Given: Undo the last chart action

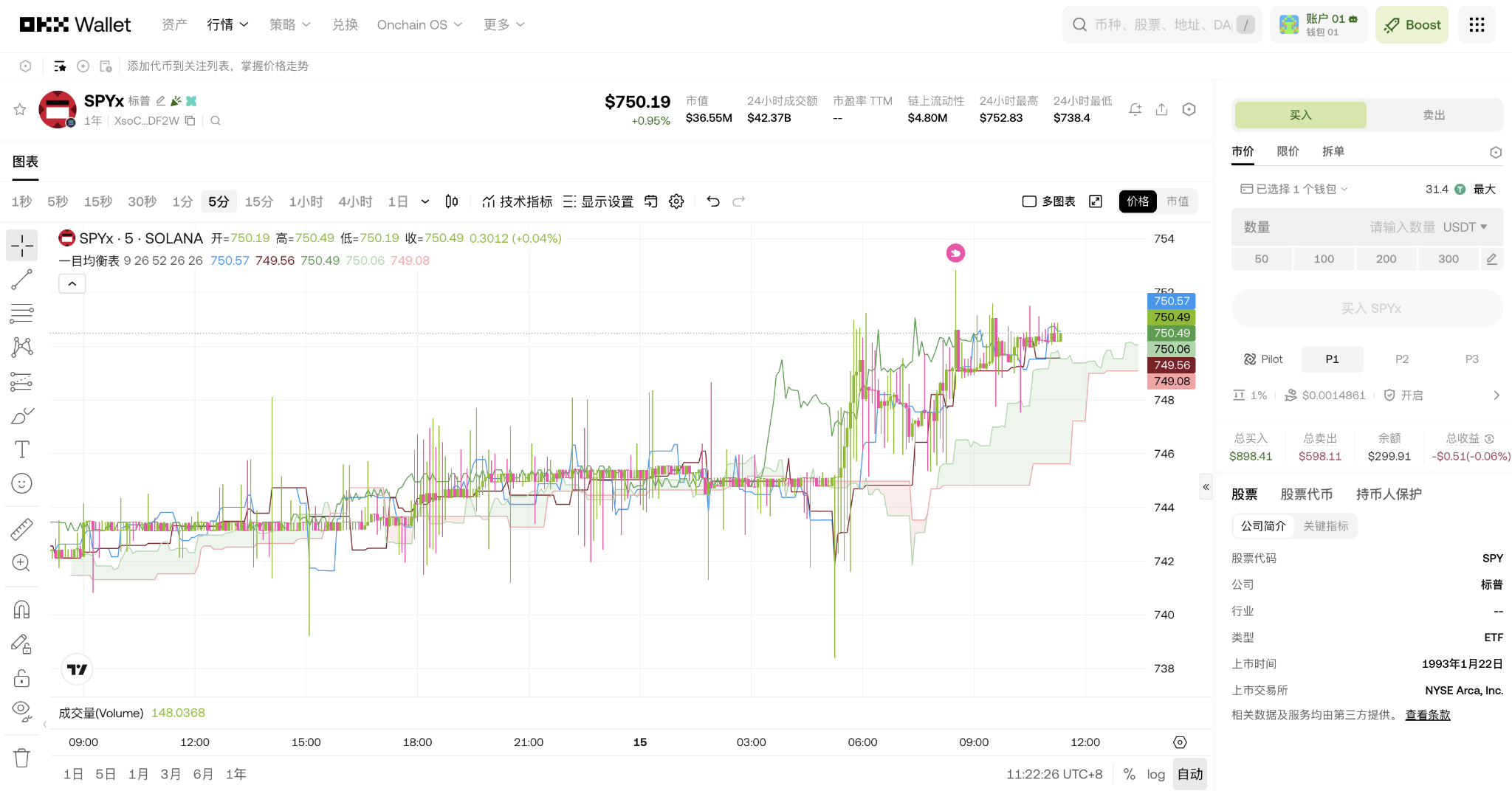Looking at the screenshot, I should click(x=713, y=201).
